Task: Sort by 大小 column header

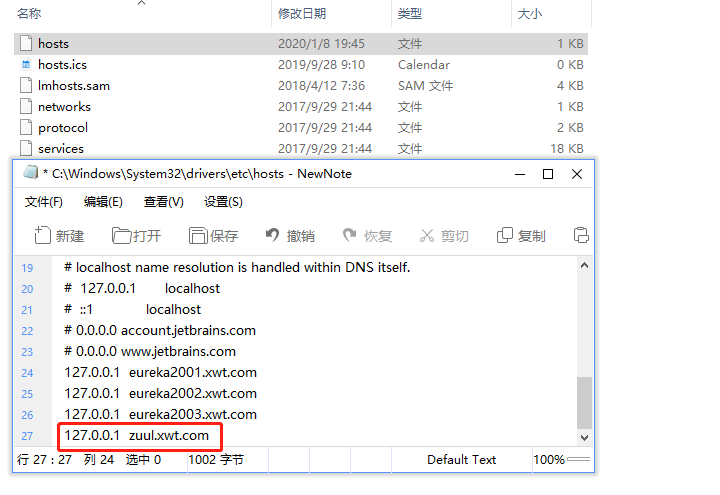Action: pos(529,14)
